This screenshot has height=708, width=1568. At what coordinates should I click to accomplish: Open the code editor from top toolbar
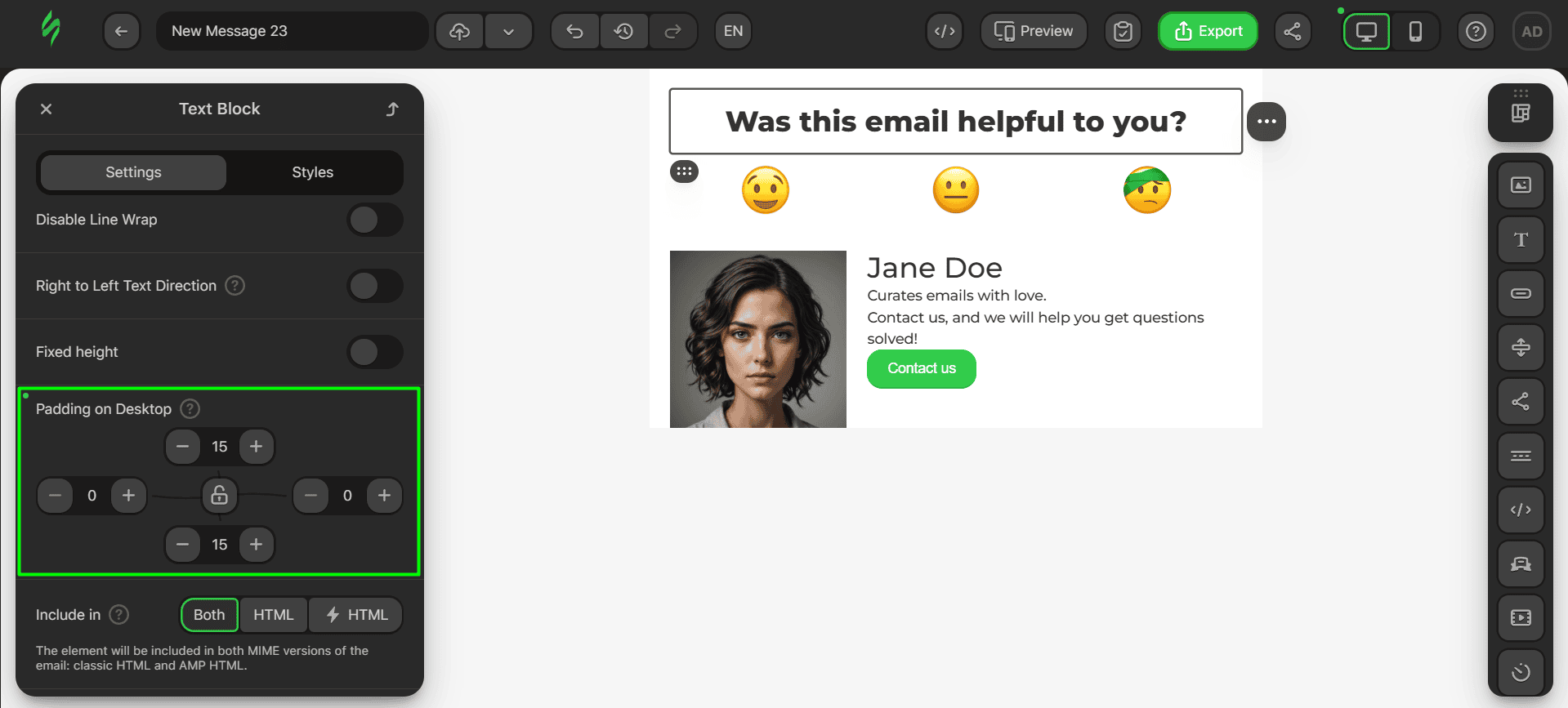pyautogui.click(x=945, y=32)
